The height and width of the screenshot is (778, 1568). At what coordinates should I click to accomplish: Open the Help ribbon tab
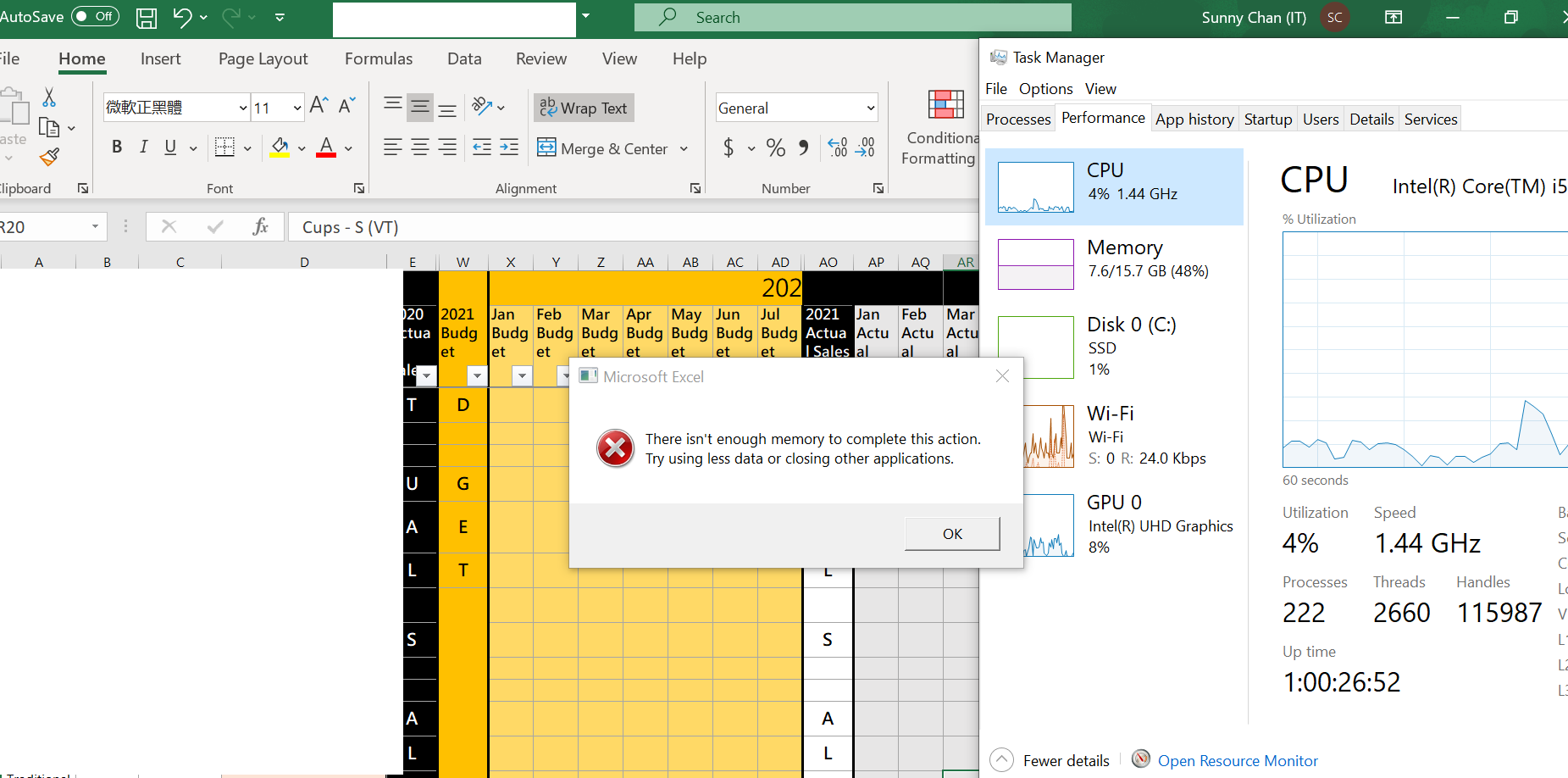690,58
